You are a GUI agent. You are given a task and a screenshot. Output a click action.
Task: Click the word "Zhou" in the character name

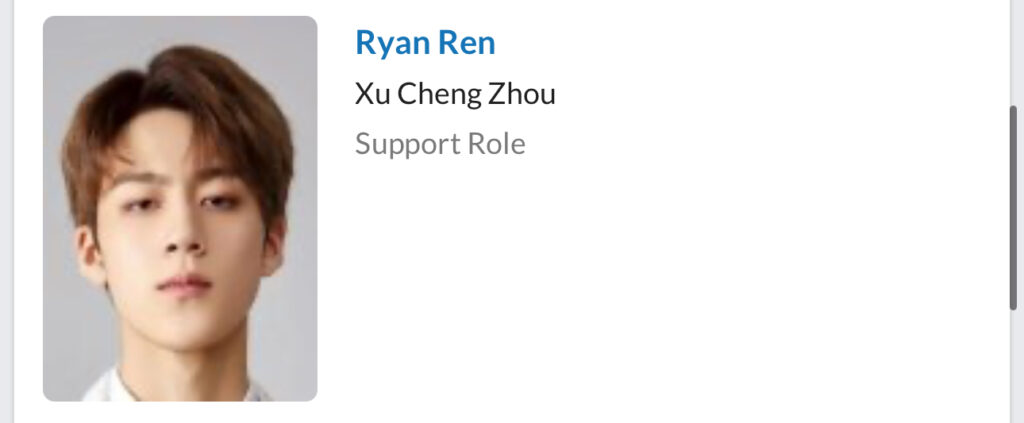point(523,94)
